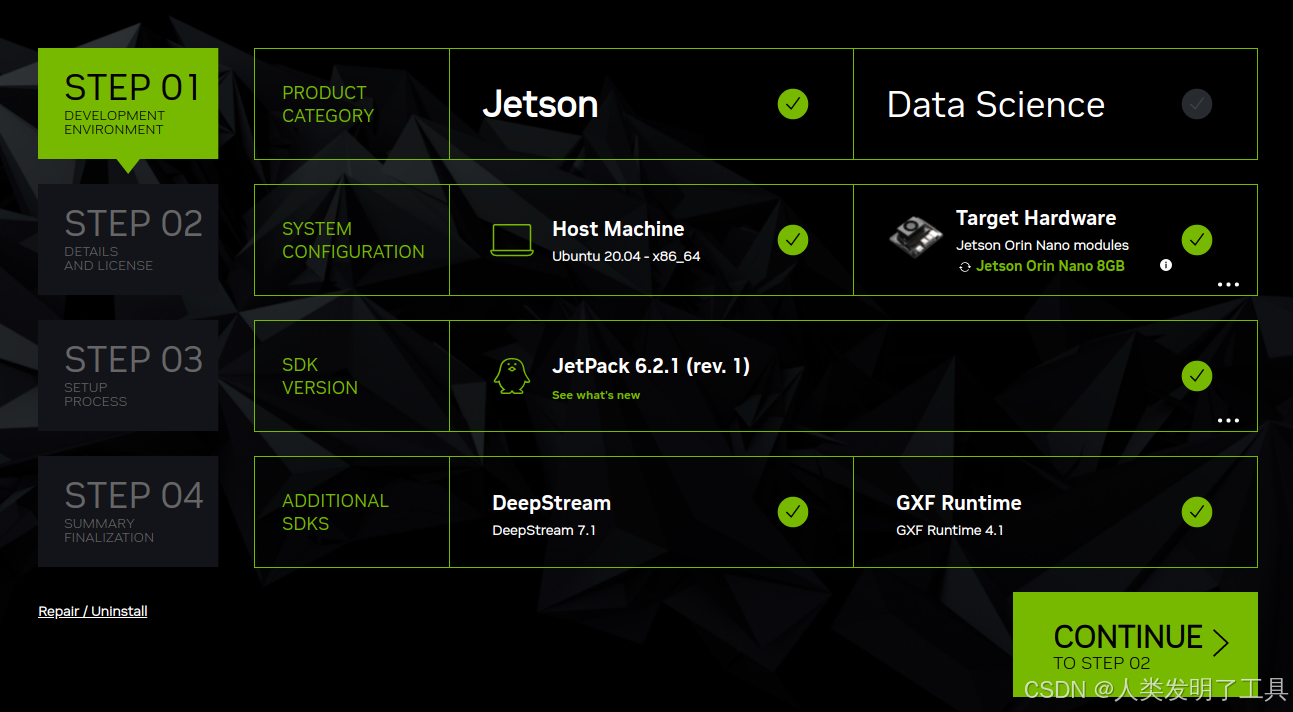Select Step 02 Details and License tab
Screen dimensions: 1293x712
click(x=128, y=240)
